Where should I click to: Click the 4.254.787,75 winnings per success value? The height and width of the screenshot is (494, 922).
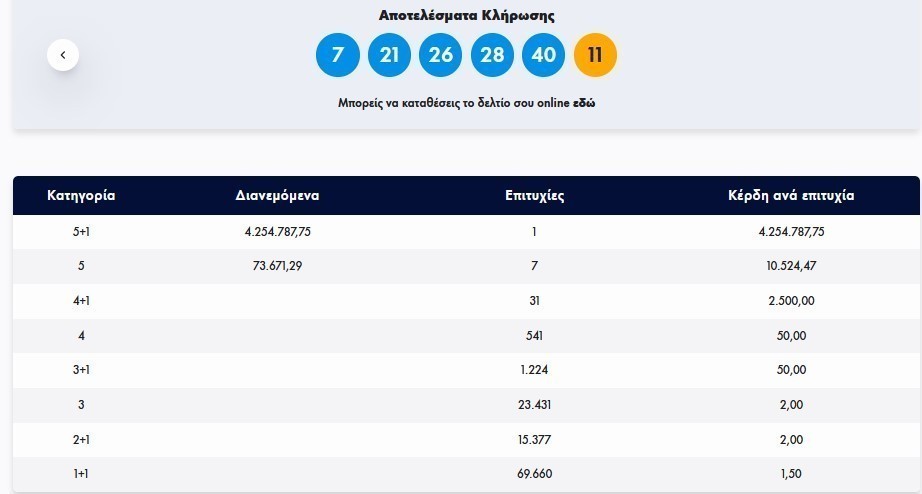pyautogui.click(x=791, y=232)
